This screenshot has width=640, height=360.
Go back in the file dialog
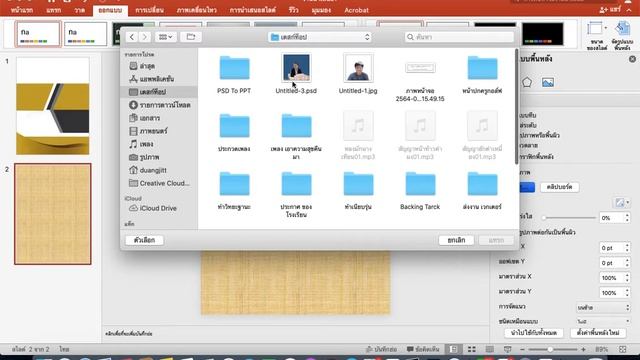click(132, 37)
